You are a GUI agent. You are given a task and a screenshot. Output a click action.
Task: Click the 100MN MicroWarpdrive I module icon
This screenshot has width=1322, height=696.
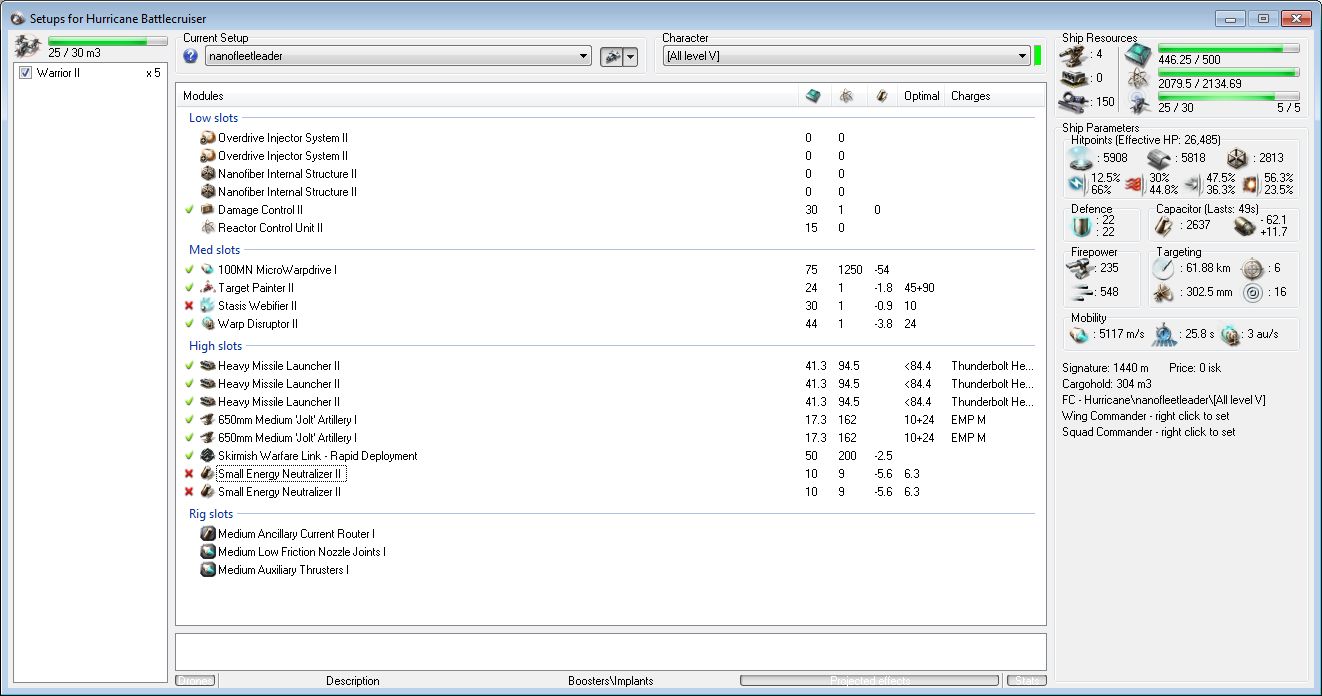click(x=208, y=270)
